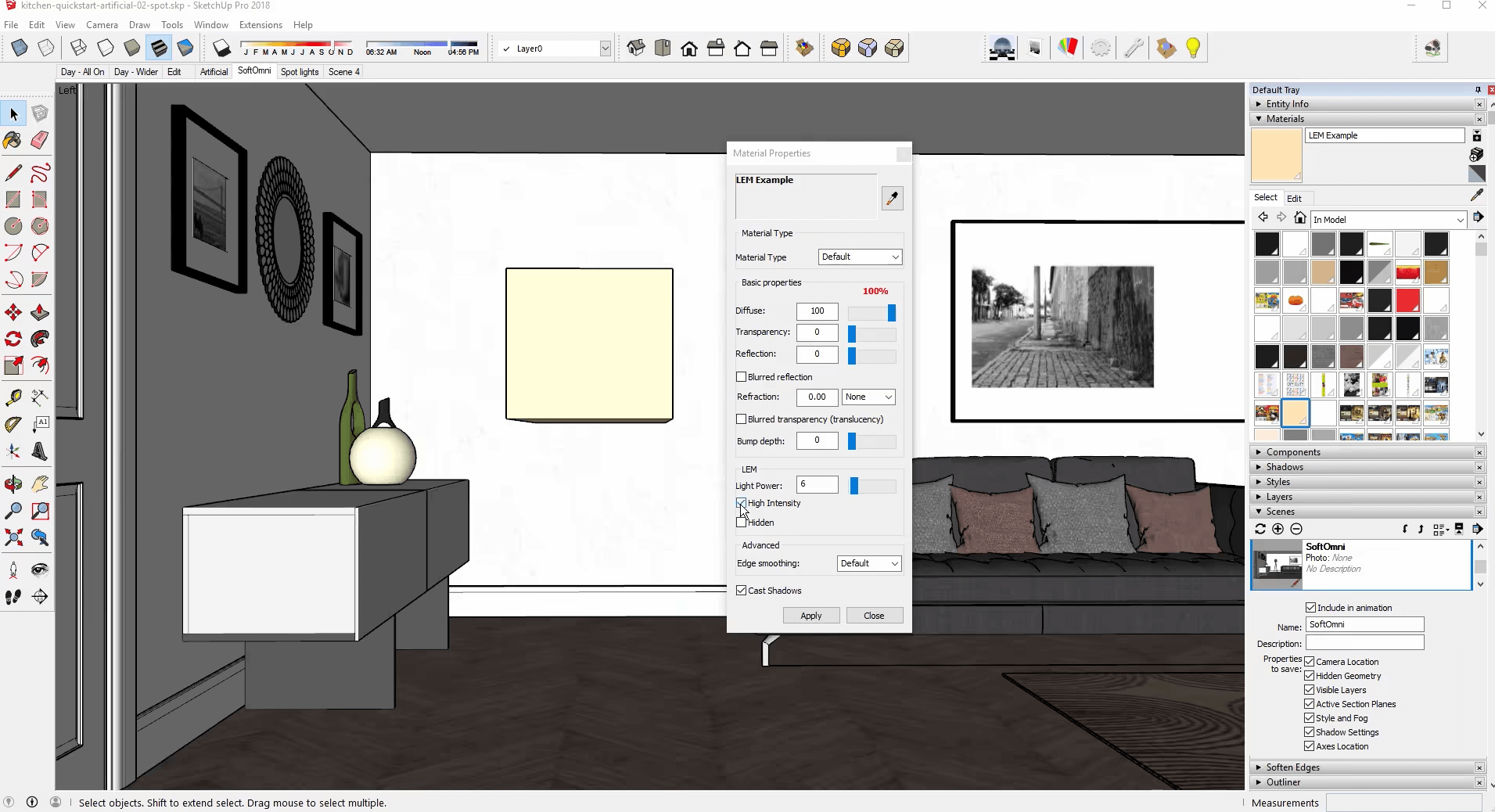
Task: Choose the Paint Bucket tool
Action: coord(13,140)
